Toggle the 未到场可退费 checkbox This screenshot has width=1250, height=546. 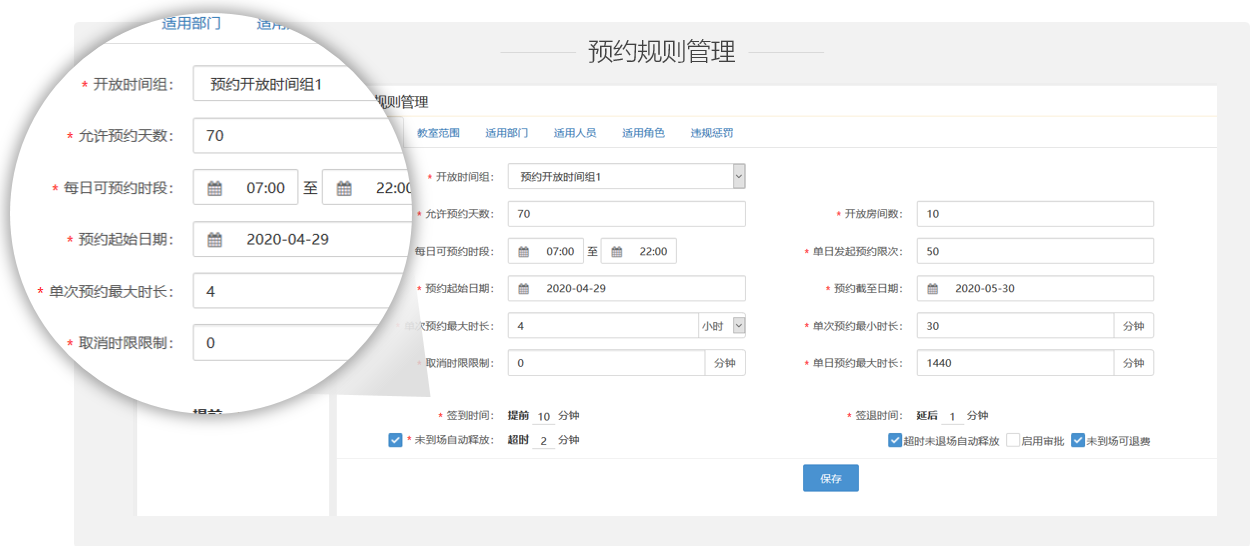click(1078, 440)
